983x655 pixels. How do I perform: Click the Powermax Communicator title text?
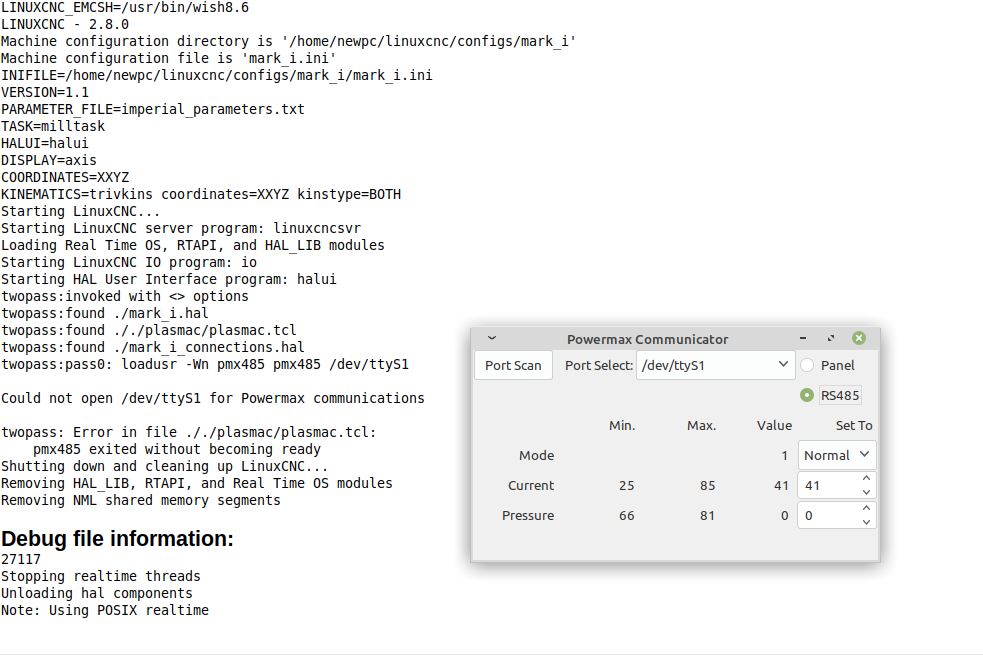pos(648,339)
